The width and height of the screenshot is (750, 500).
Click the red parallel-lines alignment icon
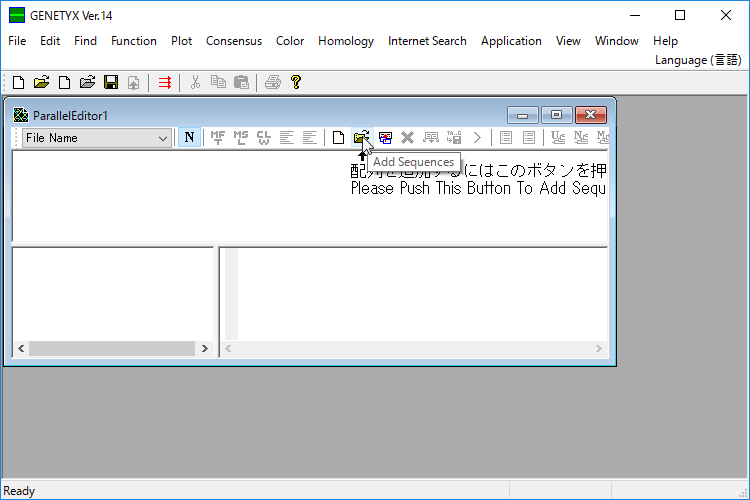(x=165, y=82)
